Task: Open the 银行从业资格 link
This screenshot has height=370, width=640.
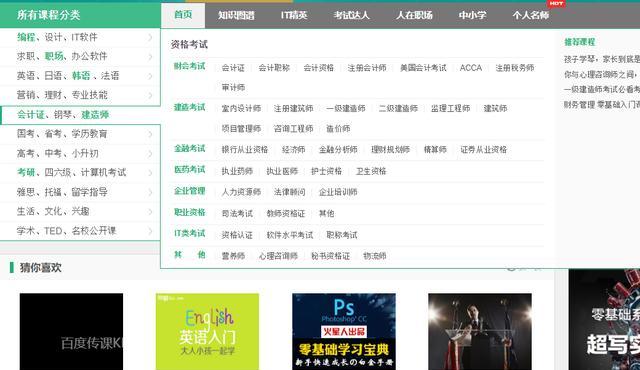Action: tap(244, 150)
